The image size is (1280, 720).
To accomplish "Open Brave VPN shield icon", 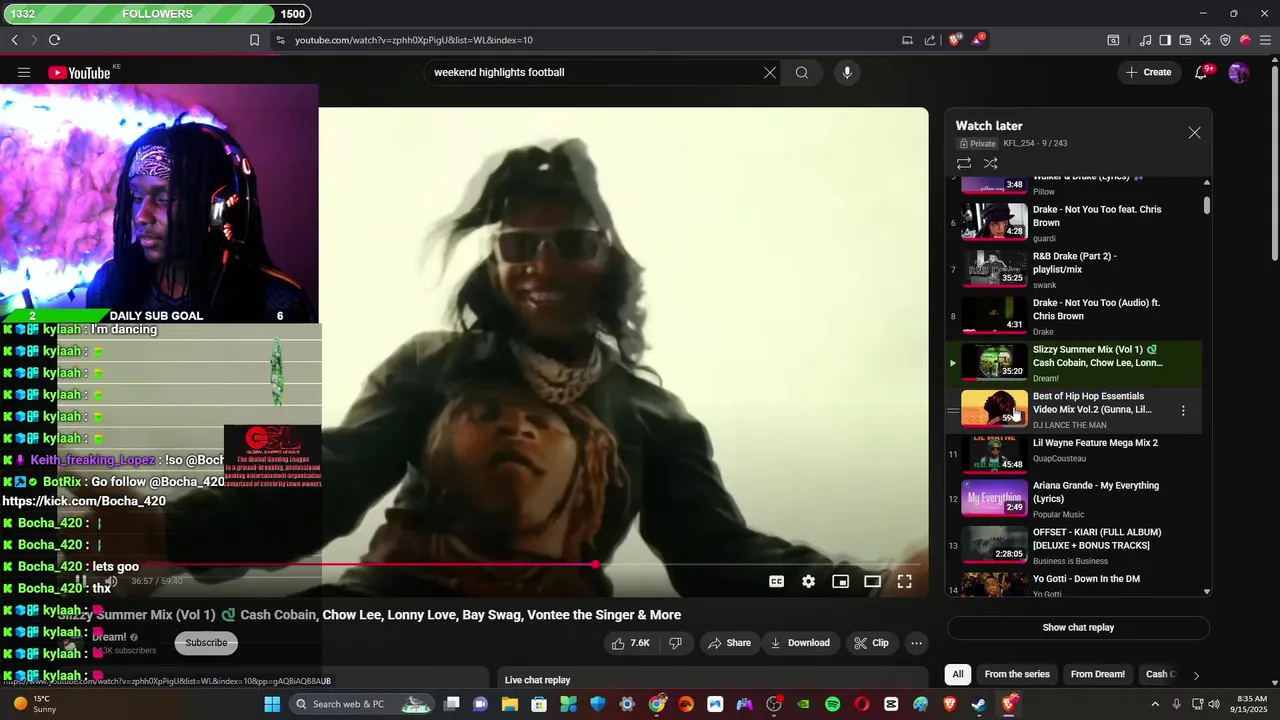I will (x=1225, y=40).
